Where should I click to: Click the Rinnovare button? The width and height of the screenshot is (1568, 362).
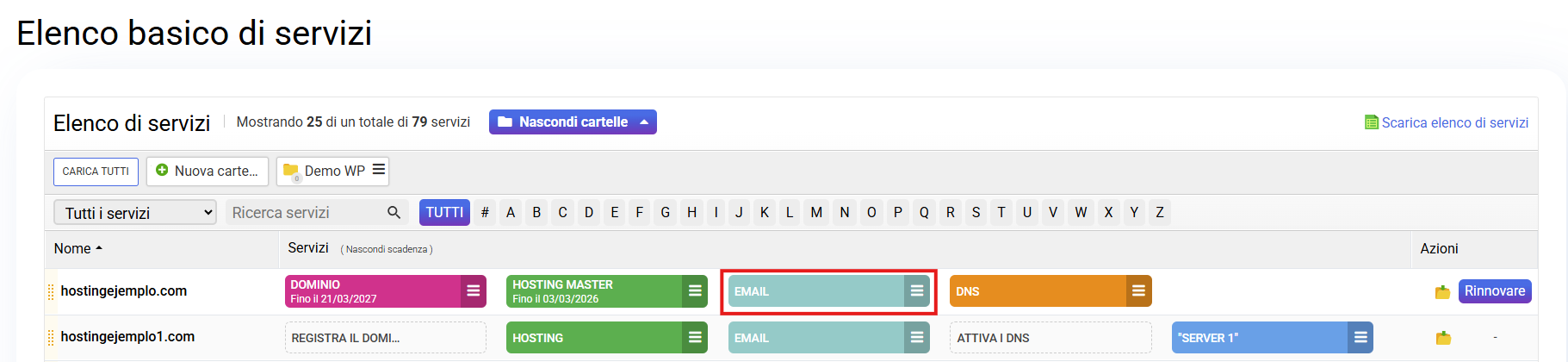click(x=1494, y=291)
